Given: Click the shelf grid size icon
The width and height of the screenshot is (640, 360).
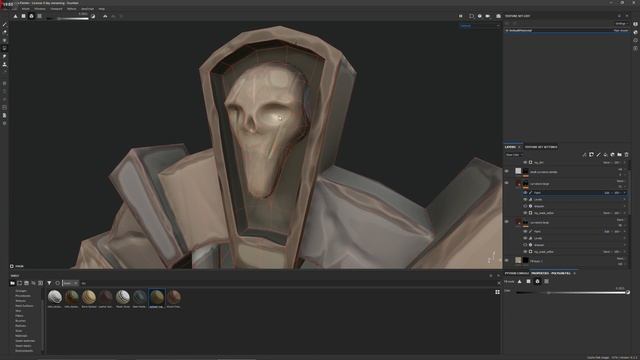Looking at the screenshot, I should 497,292.
